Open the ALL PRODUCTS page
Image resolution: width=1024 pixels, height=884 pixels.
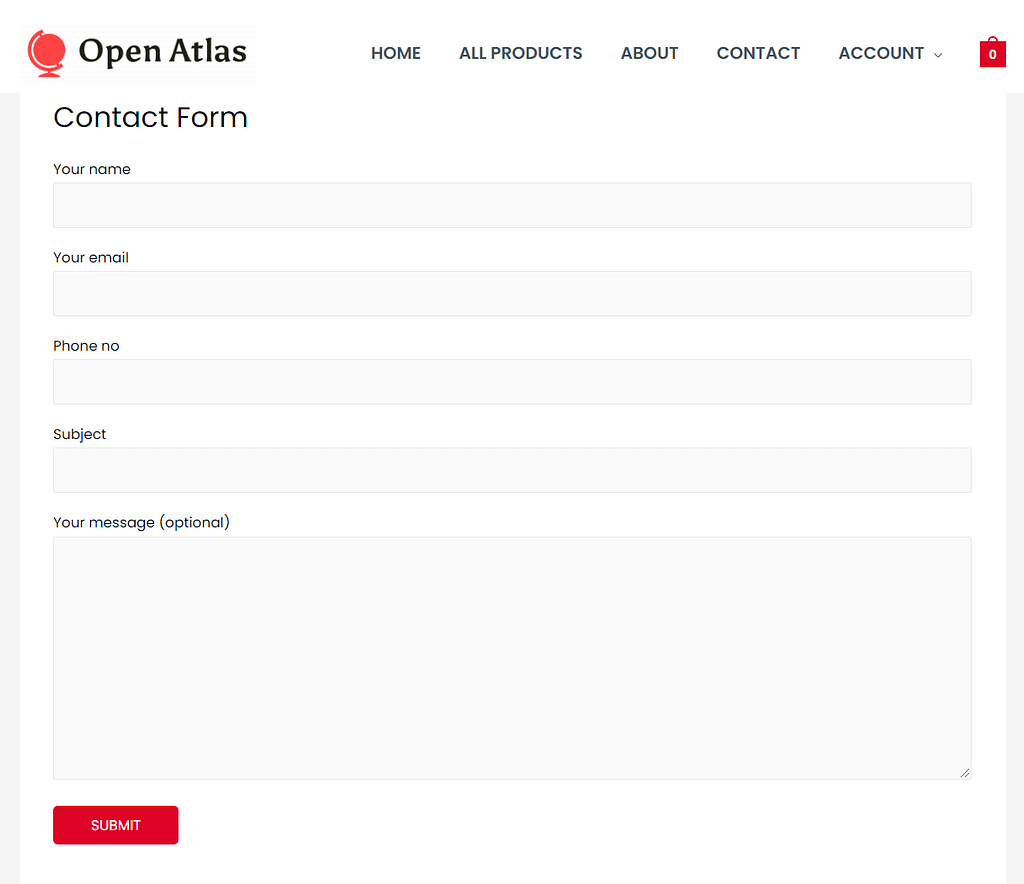(x=520, y=53)
